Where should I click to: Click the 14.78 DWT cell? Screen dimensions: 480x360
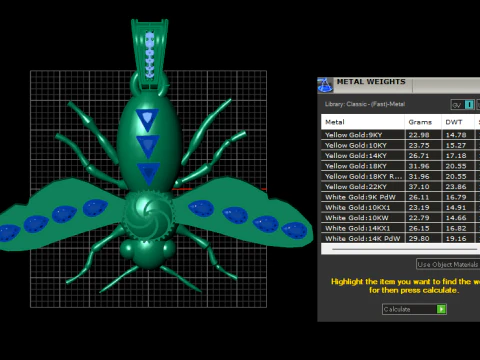click(x=458, y=135)
